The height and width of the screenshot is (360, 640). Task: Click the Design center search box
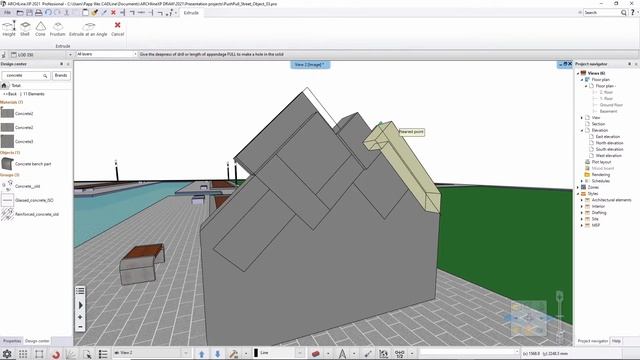[x=26, y=76]
